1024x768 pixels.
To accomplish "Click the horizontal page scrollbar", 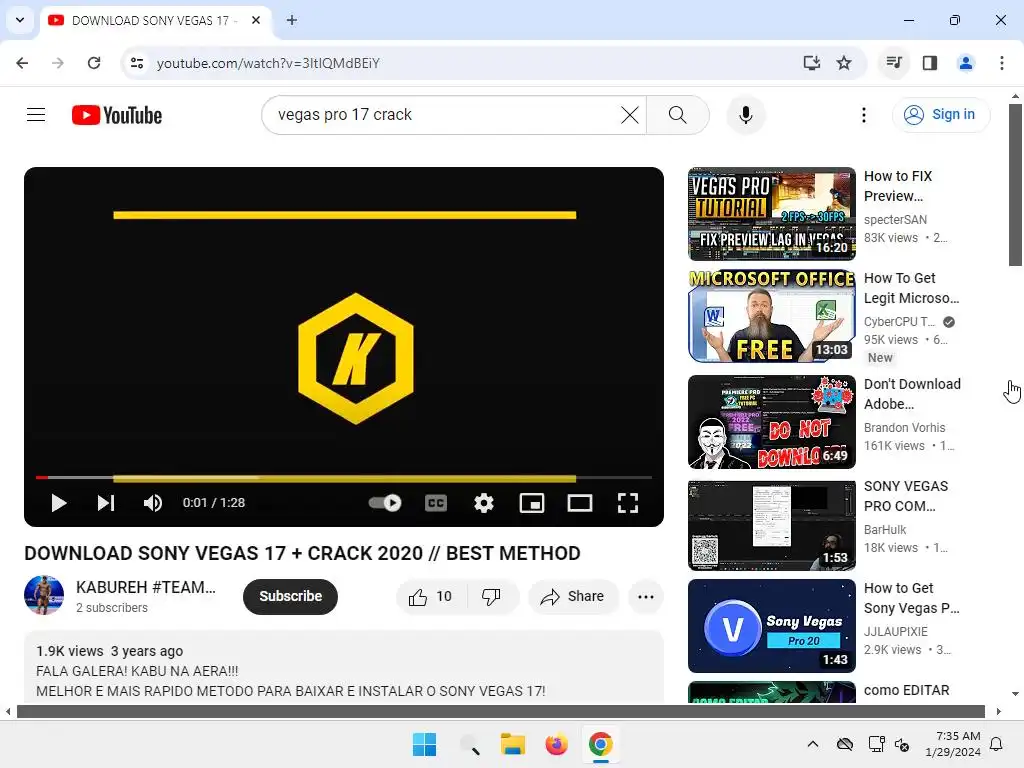I will (x=501, y=711).
